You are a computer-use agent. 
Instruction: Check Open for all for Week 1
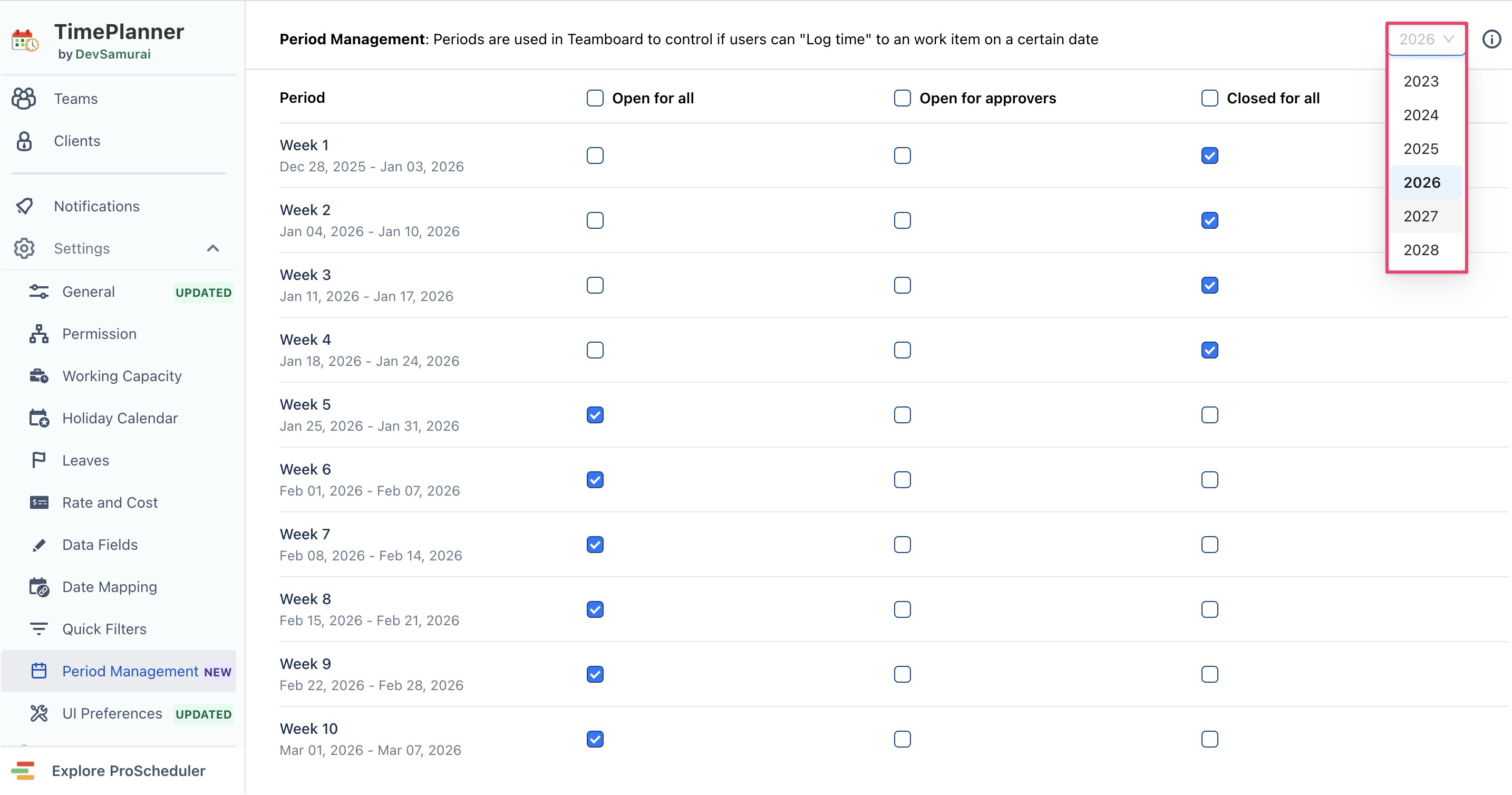(x=595, y=156)
